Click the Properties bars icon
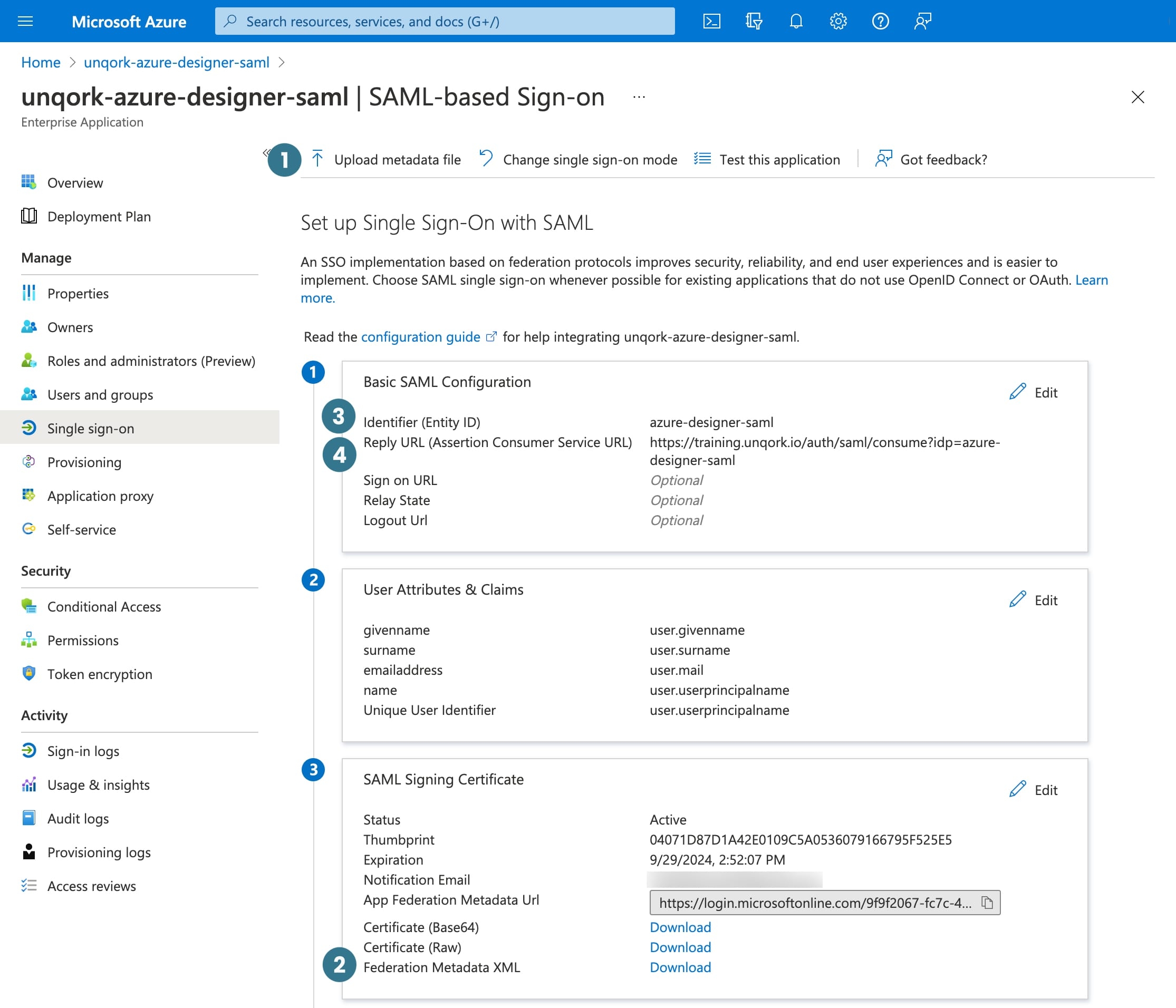The image size is (1176, 1008). [29, 293]
